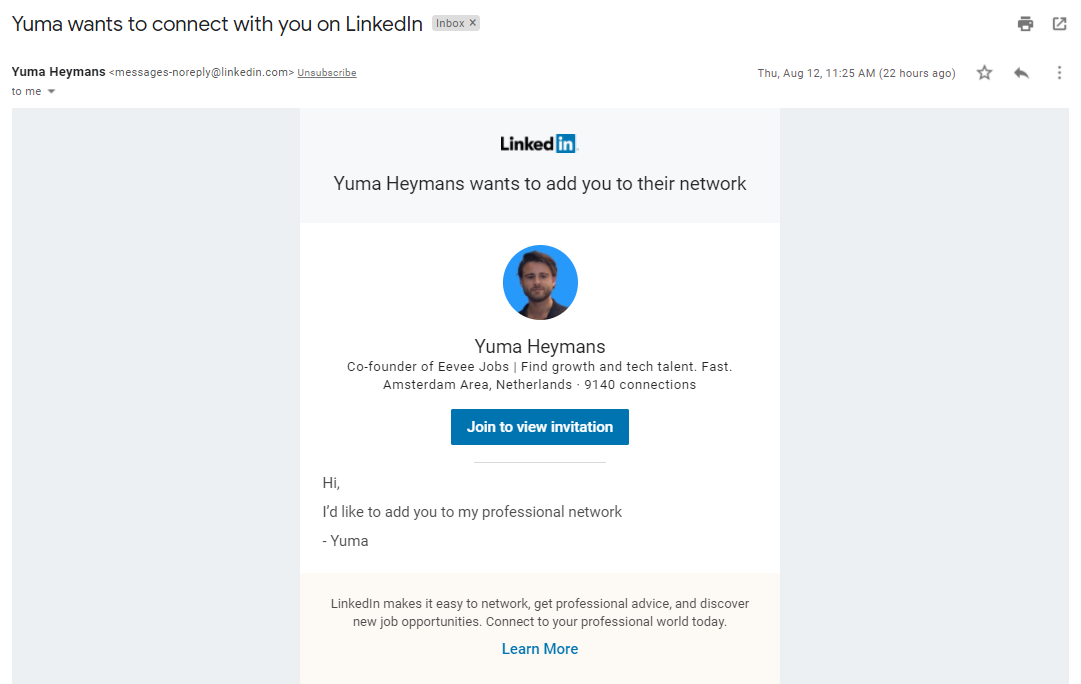The width and height of the screenshot is (1081, 684).
Task: Star this LinkedIn email
Action: click(x=985, y=73)
